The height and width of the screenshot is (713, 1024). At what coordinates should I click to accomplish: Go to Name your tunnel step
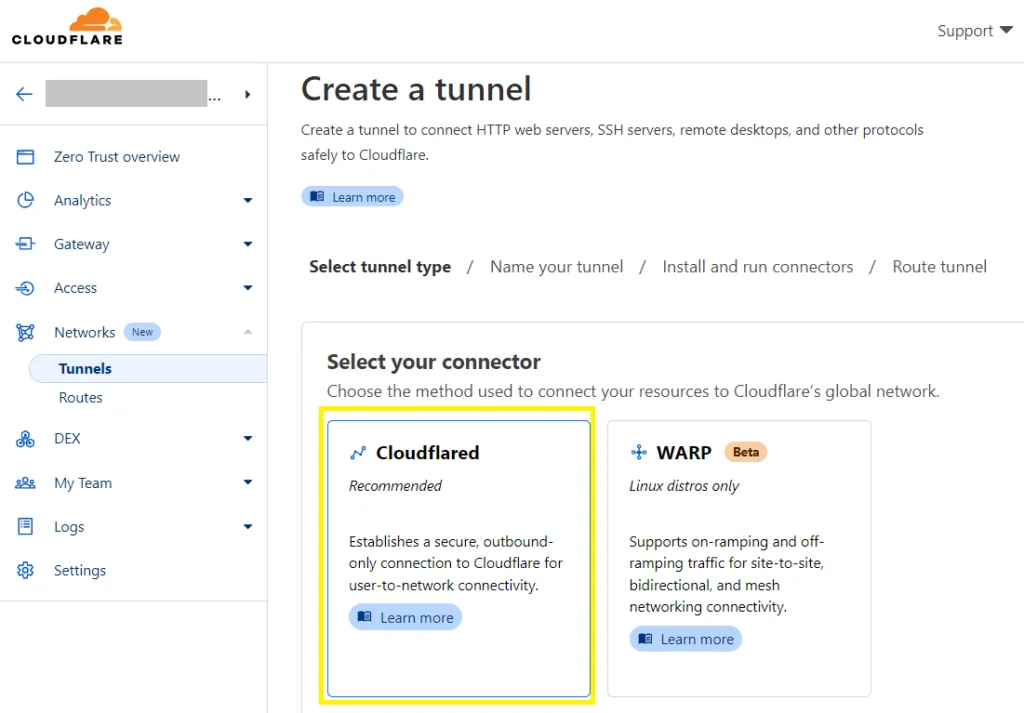pos(556,267)
